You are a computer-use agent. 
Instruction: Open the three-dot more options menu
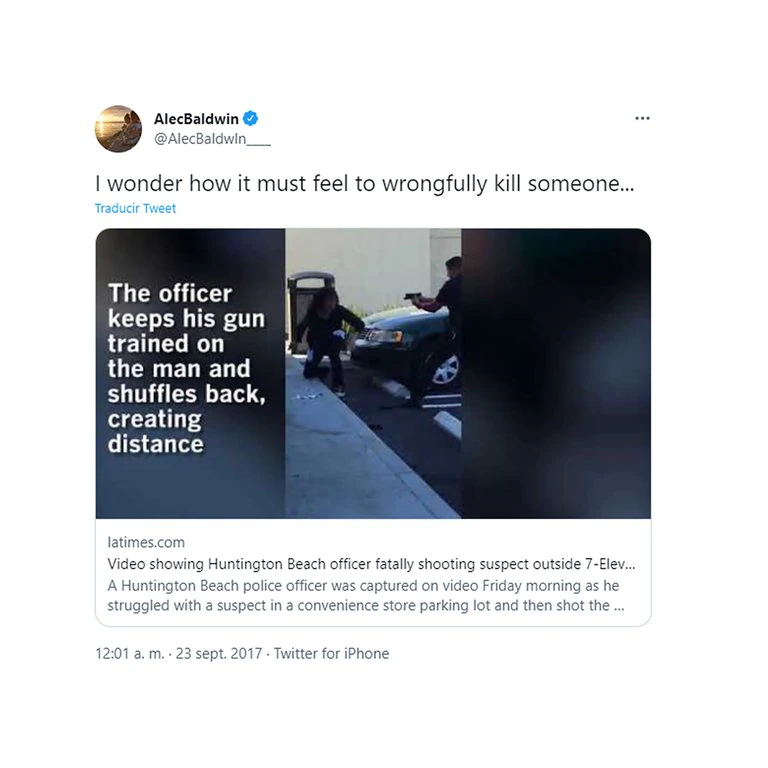[642, 119]
